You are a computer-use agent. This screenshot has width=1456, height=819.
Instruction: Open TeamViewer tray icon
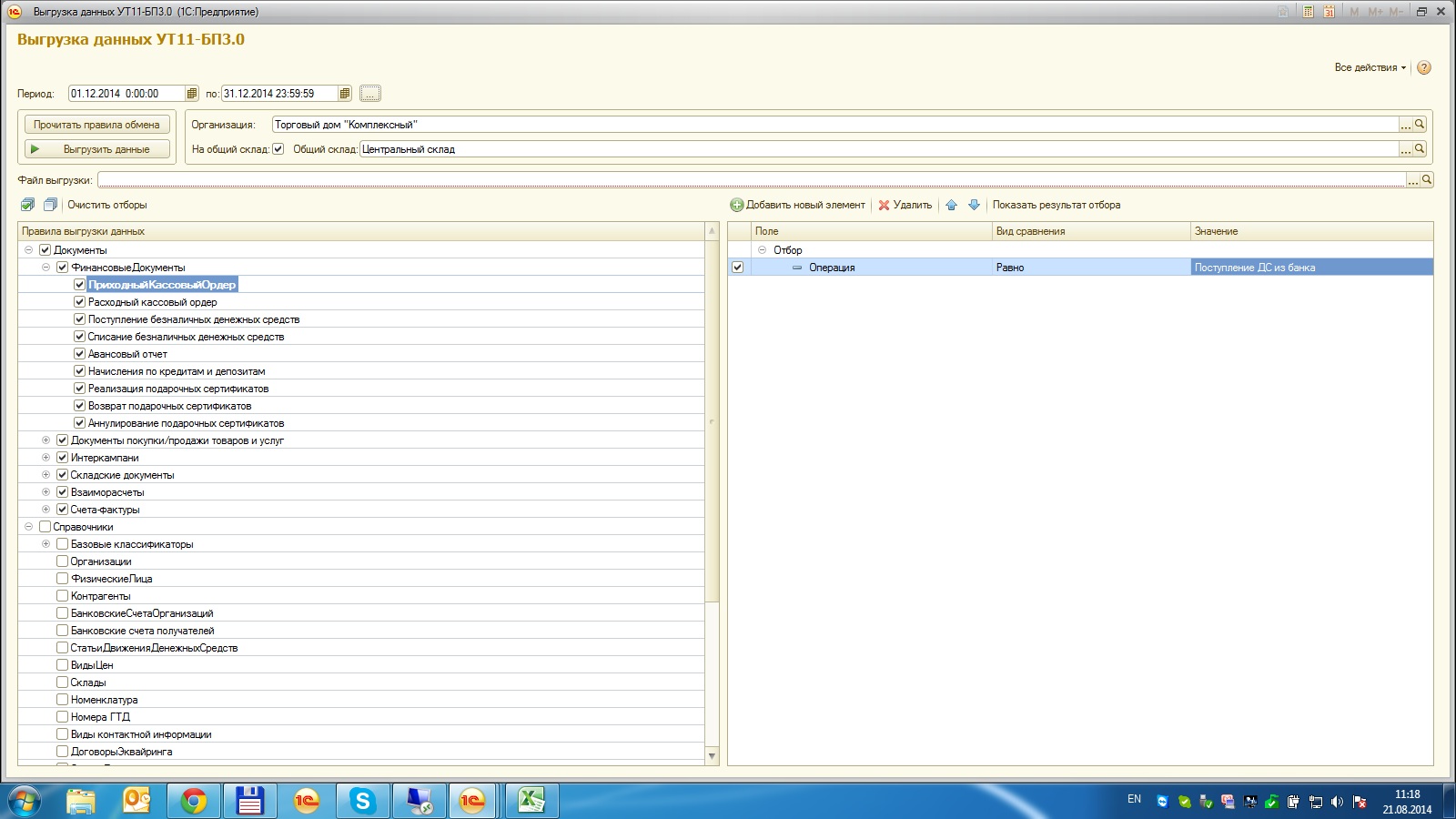pos(1162,802)
